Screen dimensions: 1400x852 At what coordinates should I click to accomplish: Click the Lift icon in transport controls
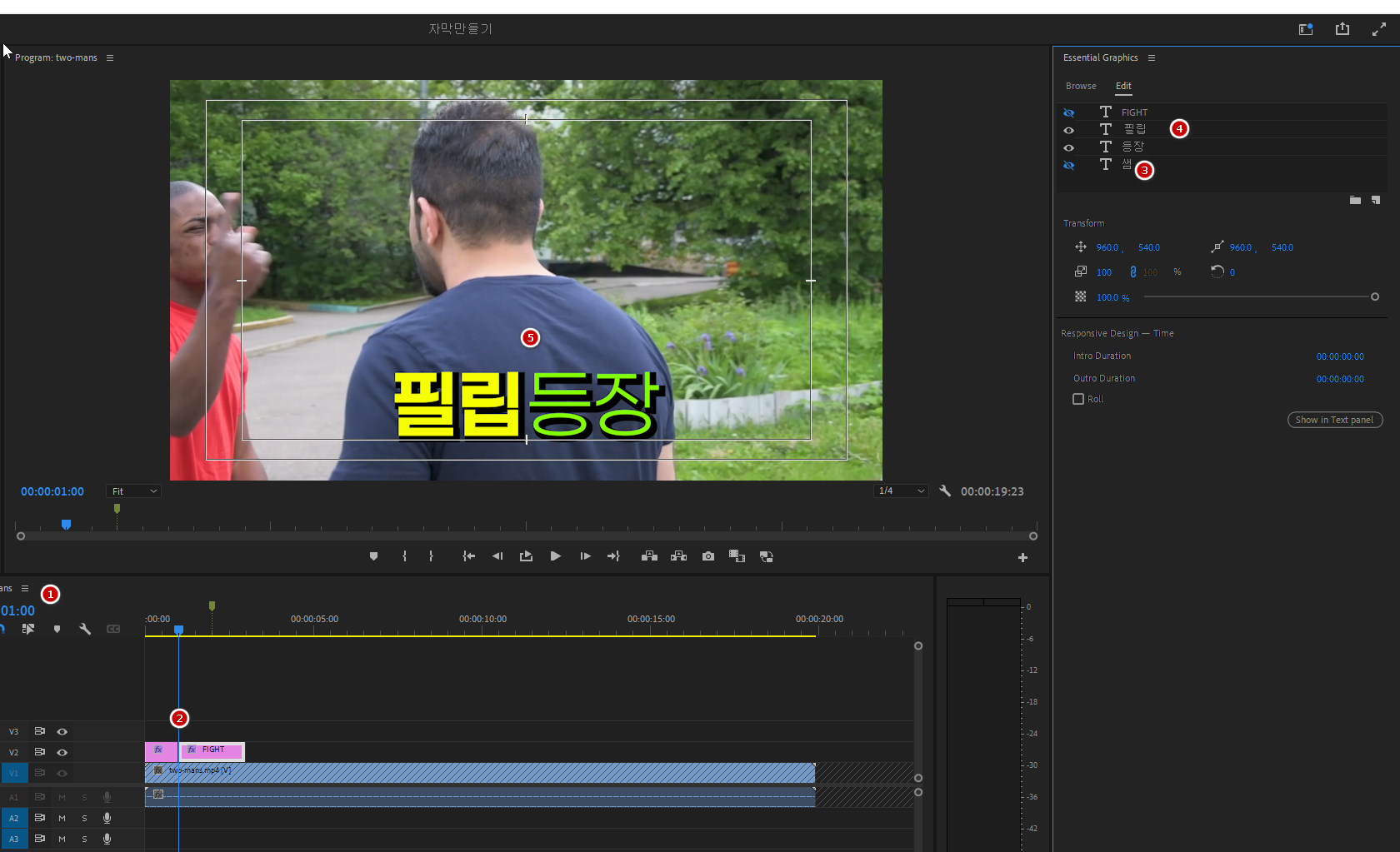[x=649, y=556]
